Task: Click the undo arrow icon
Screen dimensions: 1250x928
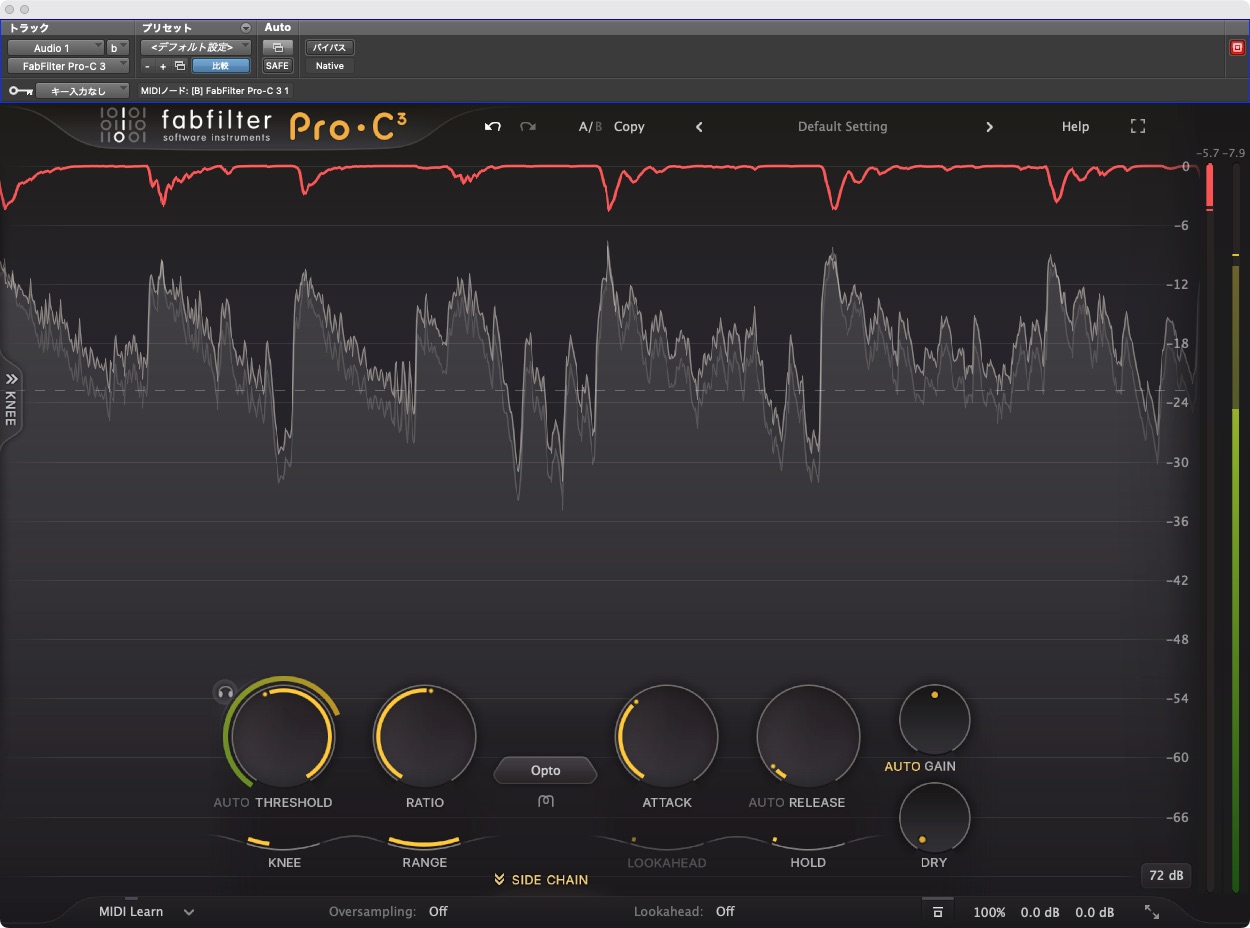Action: pyautogui.click(x=492, y=127)
